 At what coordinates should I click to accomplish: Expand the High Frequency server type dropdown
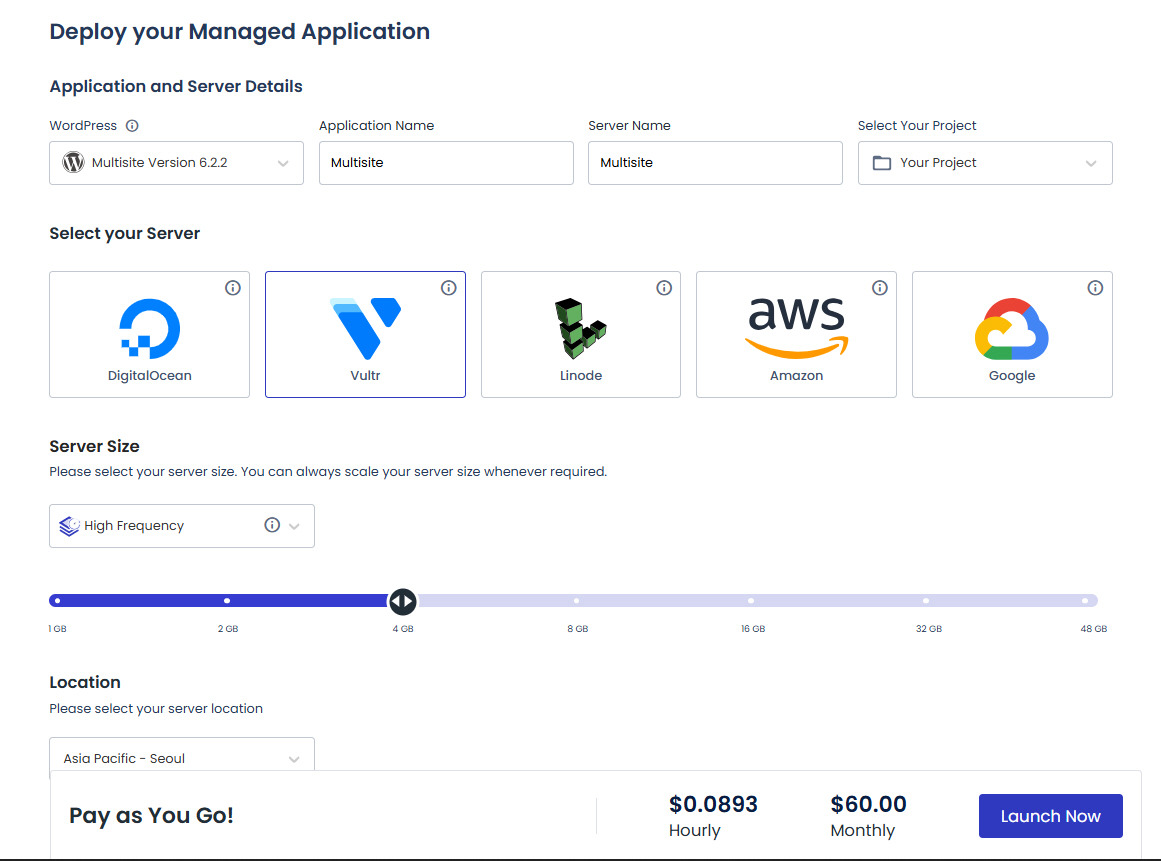pyautogui.click(x=294, y=525)
